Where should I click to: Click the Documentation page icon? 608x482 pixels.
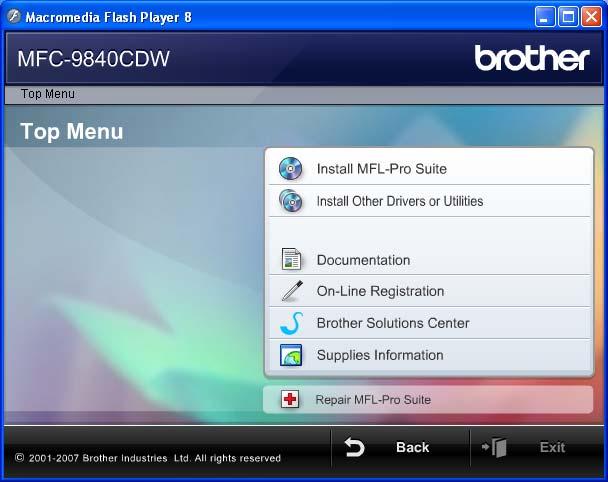(x=291, y=259)
